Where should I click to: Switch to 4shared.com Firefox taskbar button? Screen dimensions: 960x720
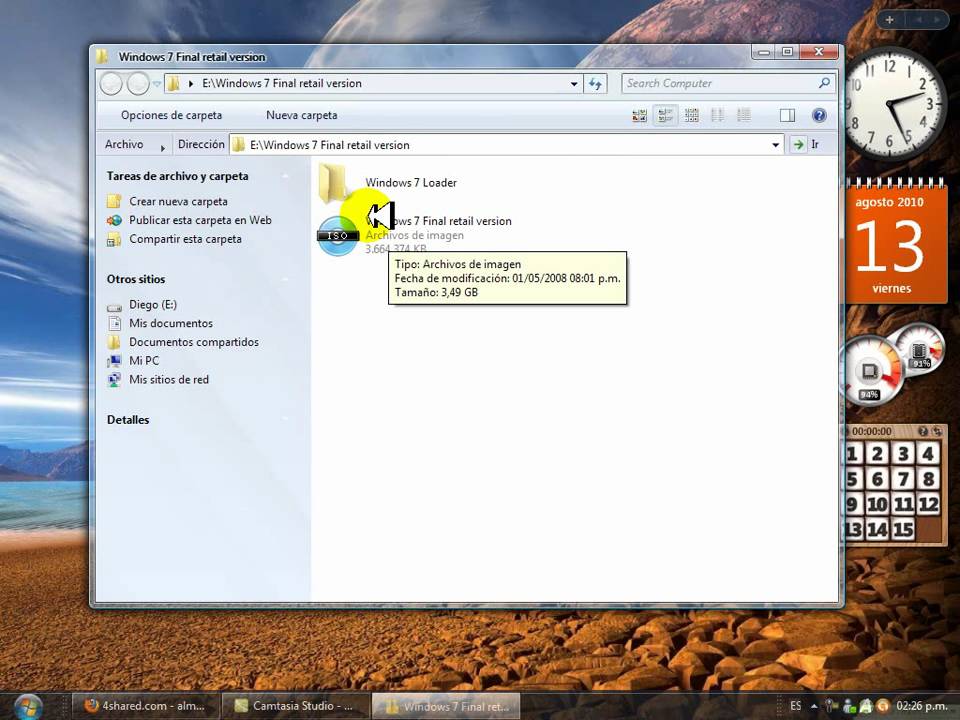[145, 706]
